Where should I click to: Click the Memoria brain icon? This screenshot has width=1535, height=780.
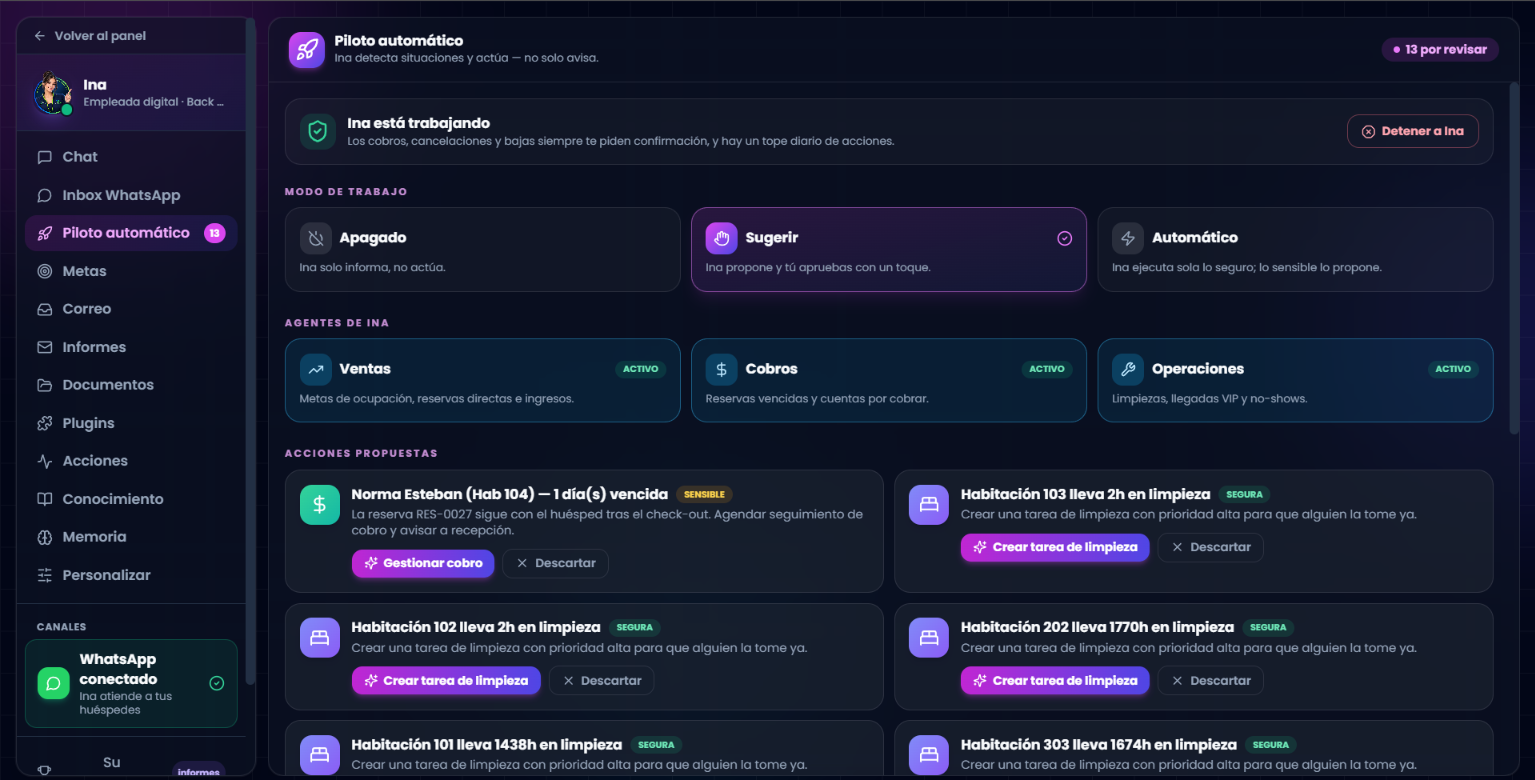point(44,537)
